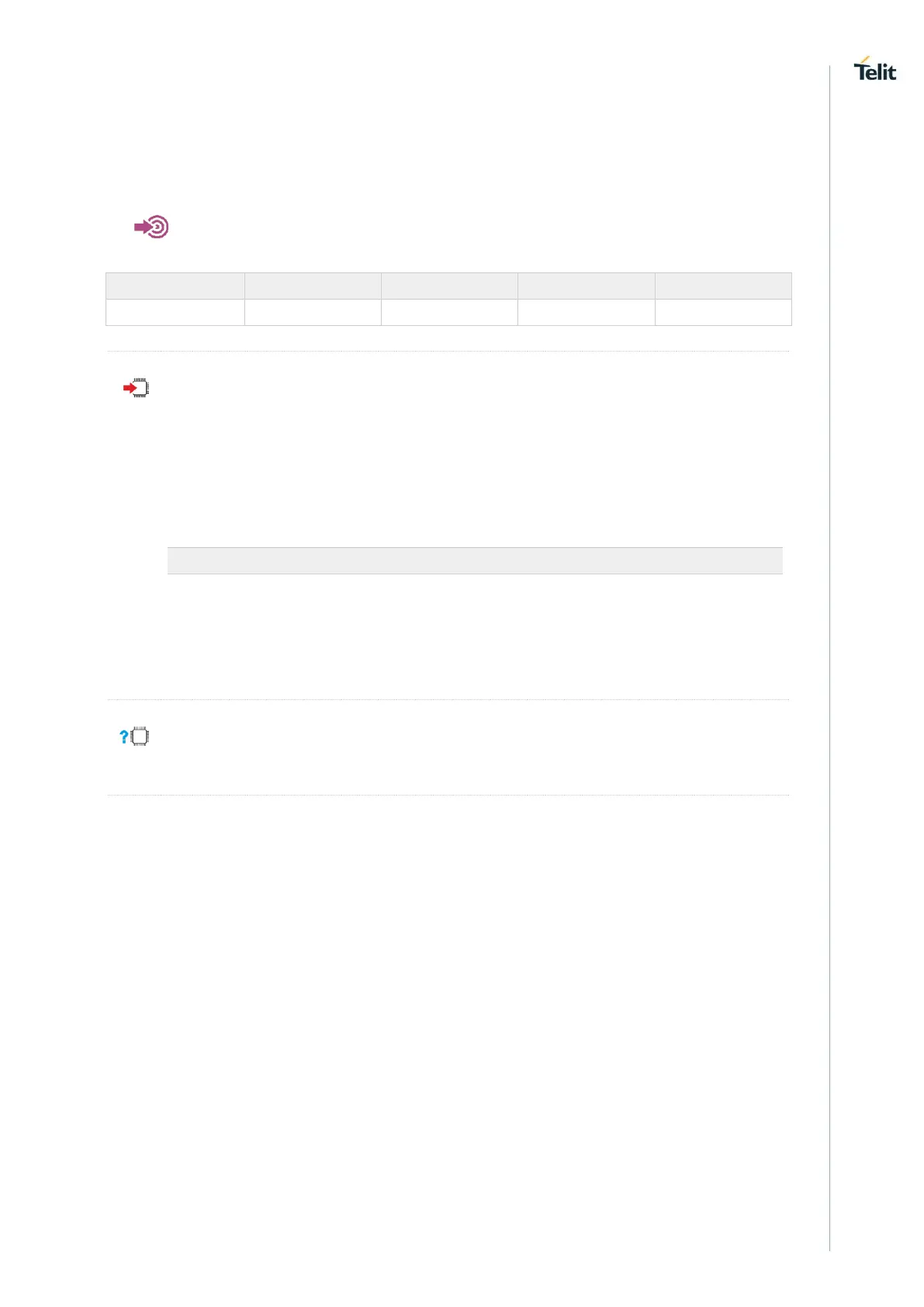Click the chip outline beside the question mark
The width and height of the screenshot is (924, 1307).
pos(140,737)
